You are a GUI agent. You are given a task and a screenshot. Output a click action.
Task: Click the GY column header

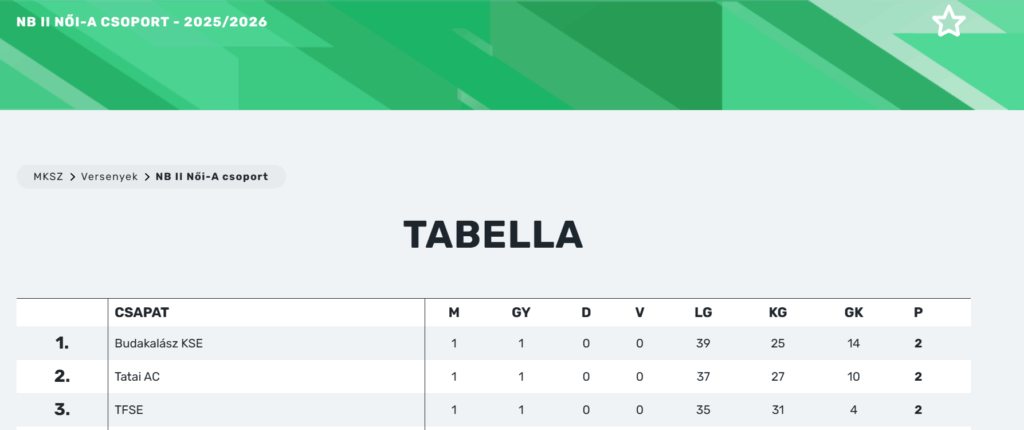pyautogui.click(x=521, y=312)
